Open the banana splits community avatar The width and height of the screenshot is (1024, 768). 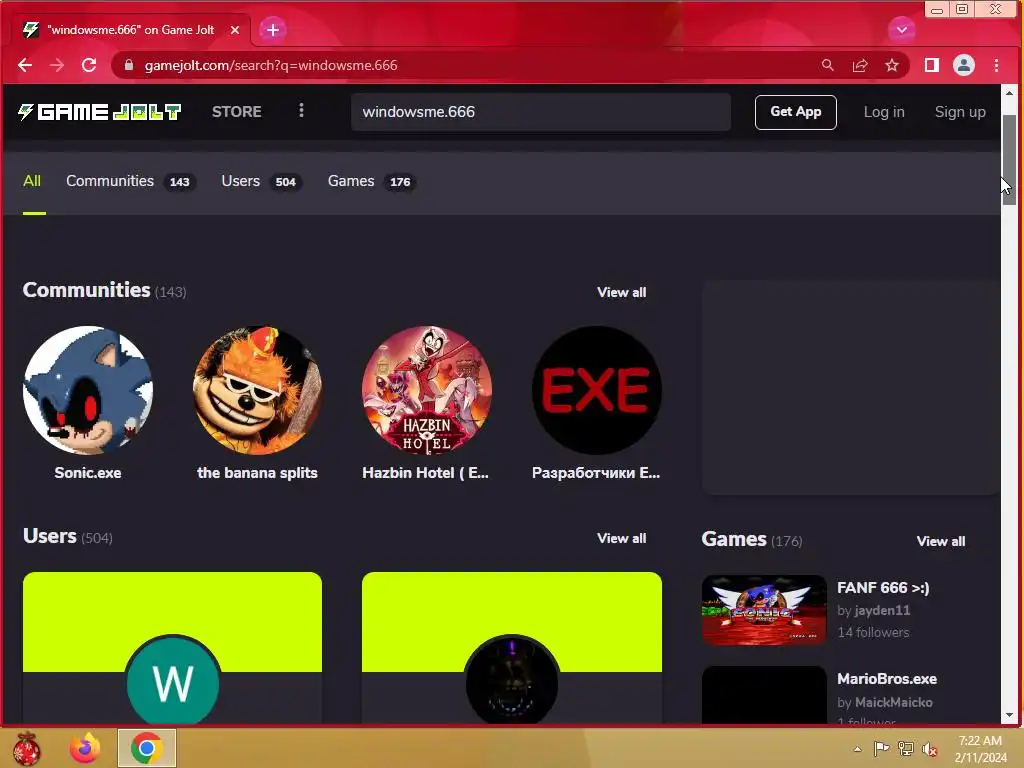pyautogui.click(x=257, y=391)
